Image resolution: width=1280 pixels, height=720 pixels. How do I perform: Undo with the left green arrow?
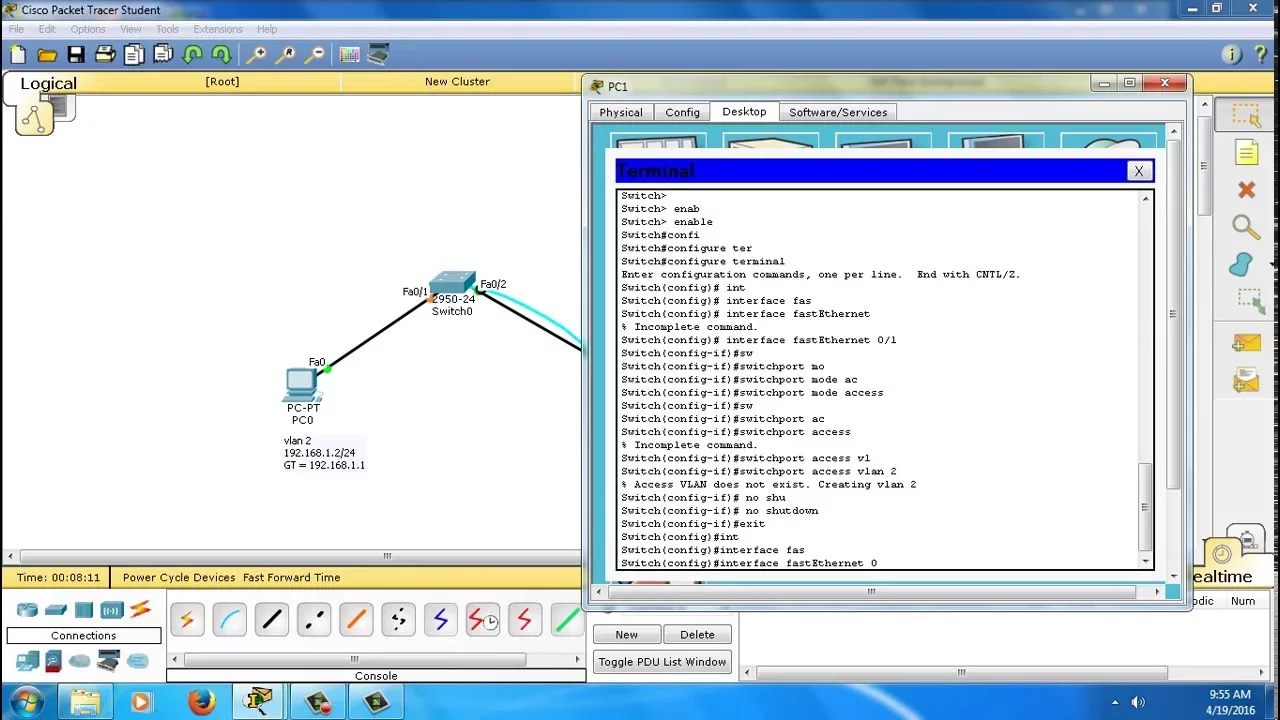pos(193,55)
